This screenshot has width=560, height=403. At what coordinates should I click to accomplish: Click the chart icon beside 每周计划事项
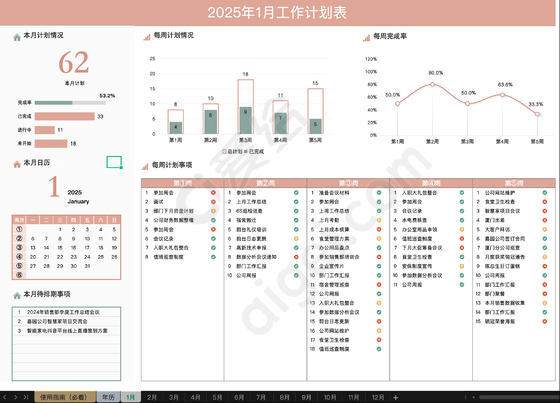click(145, 166)
